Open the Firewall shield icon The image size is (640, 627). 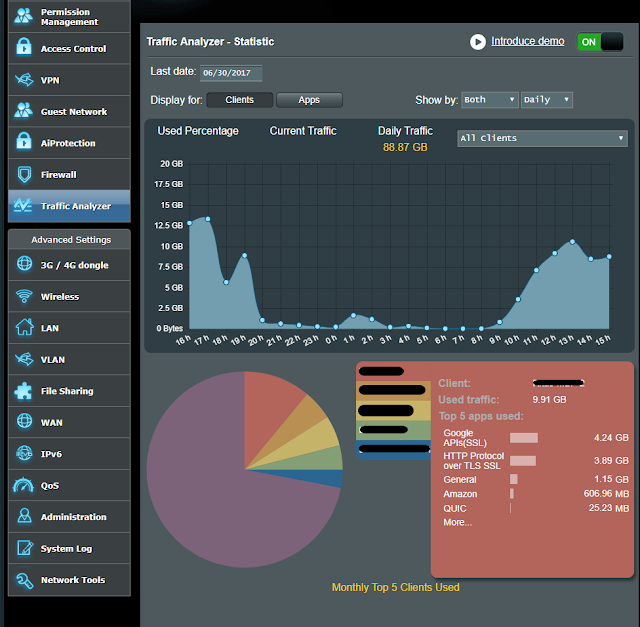(24, 174)
